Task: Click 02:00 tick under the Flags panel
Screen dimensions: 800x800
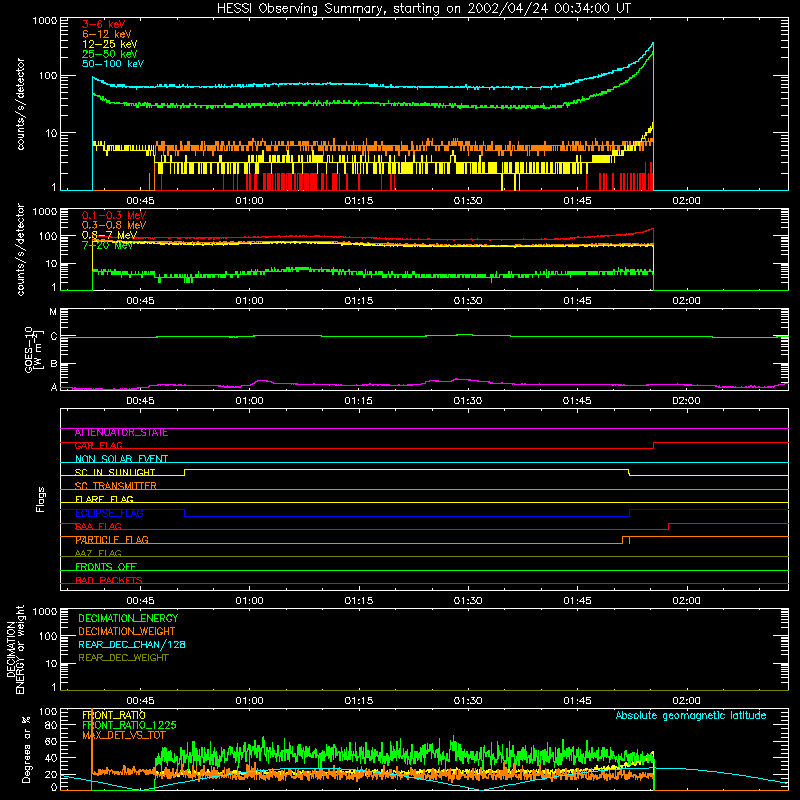Action: click(686, 601)
